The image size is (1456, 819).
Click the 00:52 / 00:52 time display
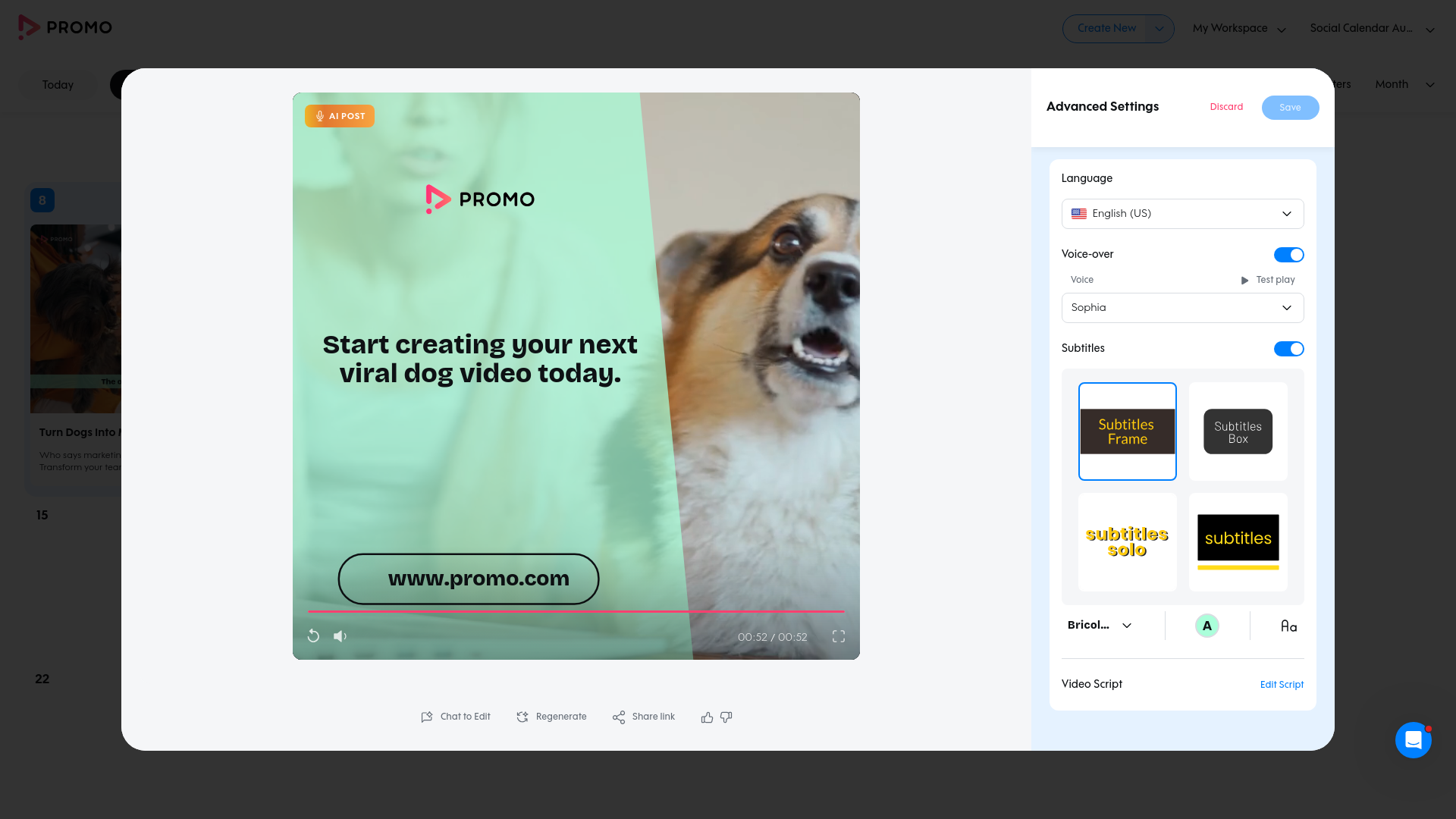pyautogui.click(x=772, y=637)
